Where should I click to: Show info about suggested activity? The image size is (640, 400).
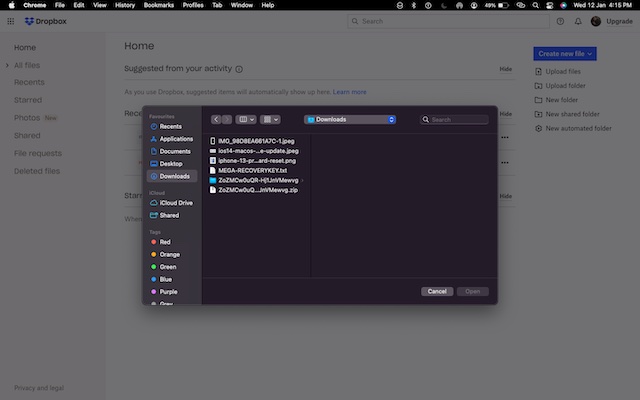point(239,69)
